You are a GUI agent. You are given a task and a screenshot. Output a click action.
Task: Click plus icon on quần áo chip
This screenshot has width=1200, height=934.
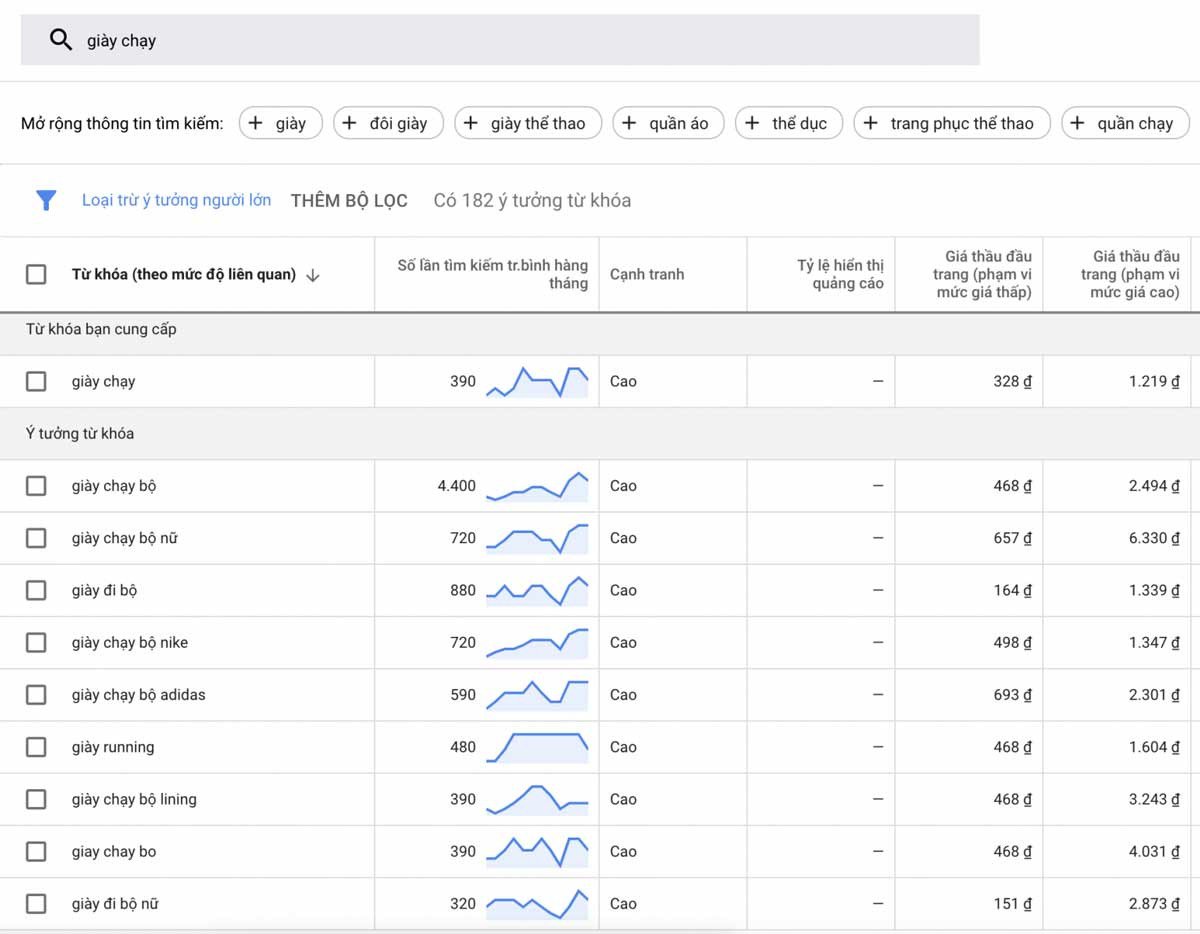(629, 123)
